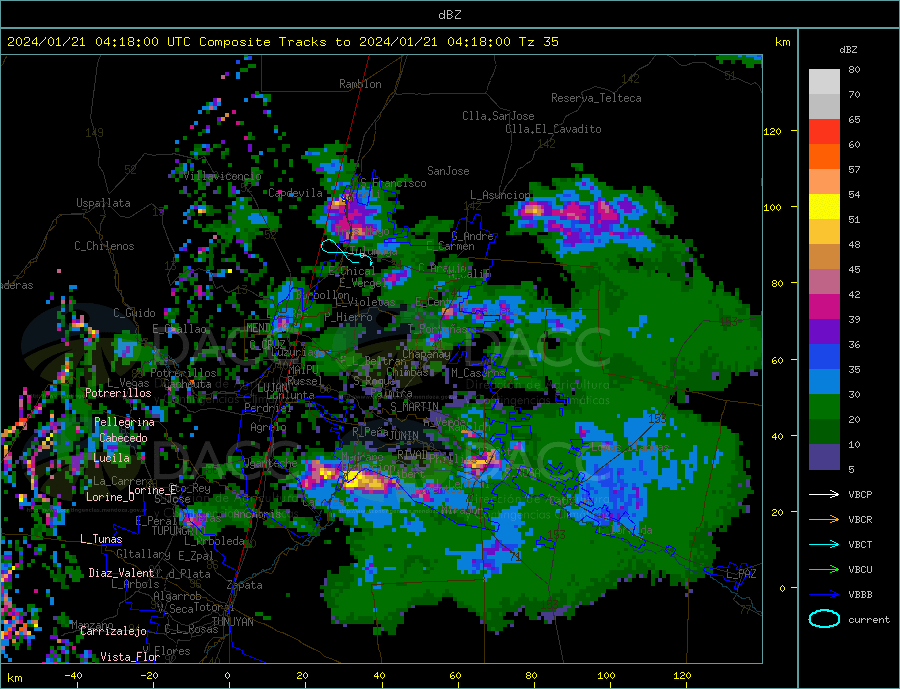This screenshot has width=900, height=689.
Task: Click the orange VBCR arrow in legend
Action: [824, 520]
